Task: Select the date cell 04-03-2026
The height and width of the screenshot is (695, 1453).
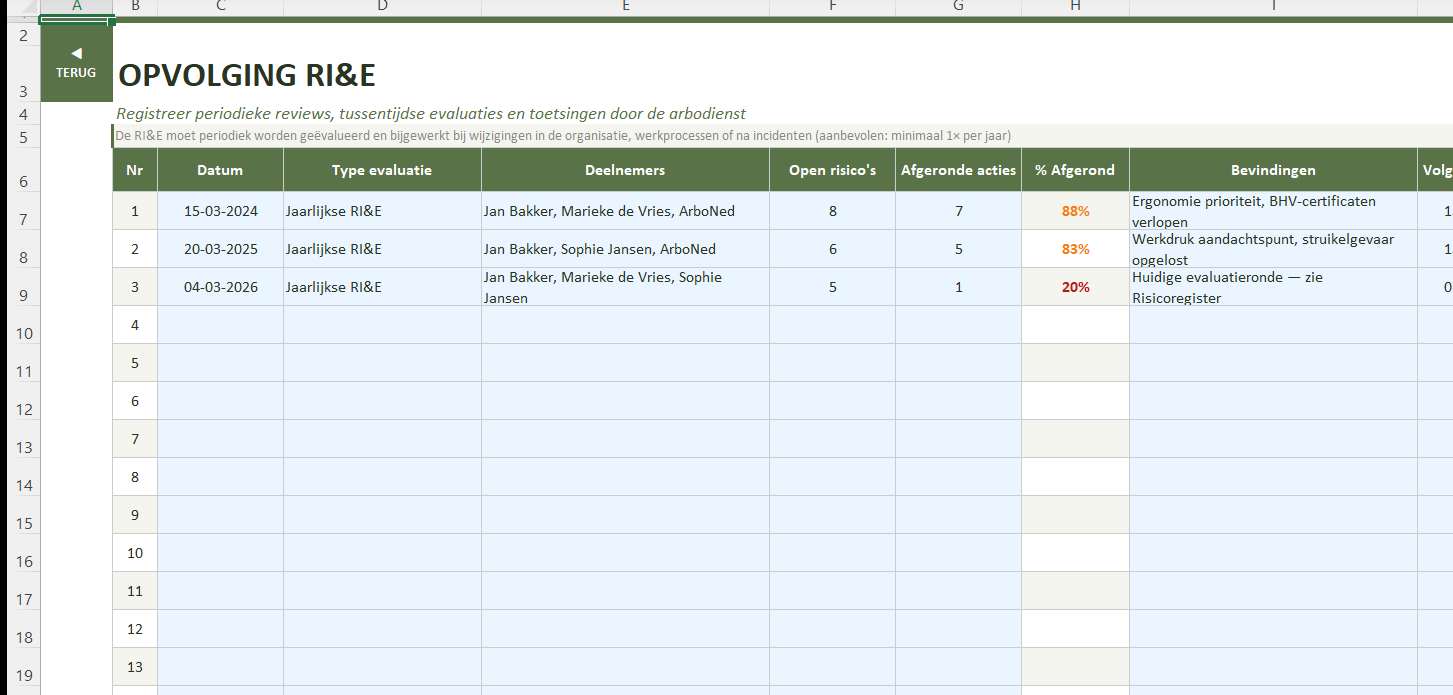Action: click(220, 287)
